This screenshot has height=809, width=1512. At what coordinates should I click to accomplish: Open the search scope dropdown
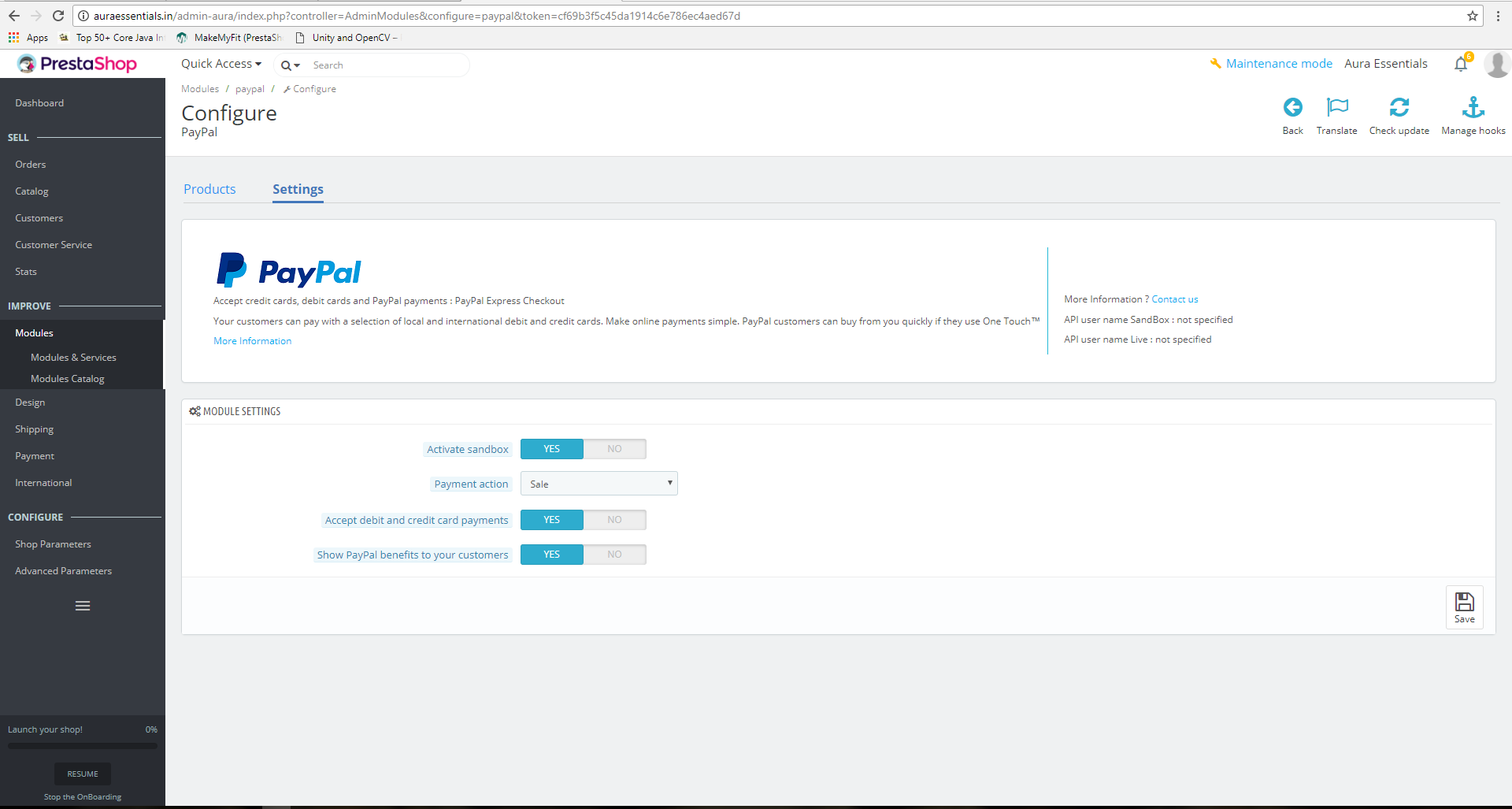[x=291, y=65]
